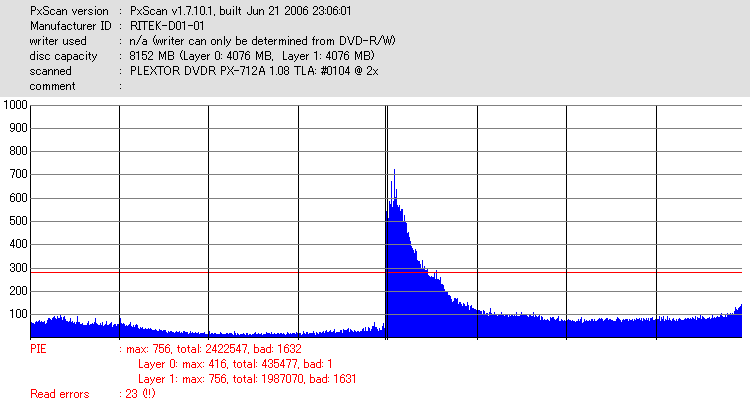Click the Layer 1 max 756 statistics line
This screenshot has height=406, width=750.
pos(247,379)
